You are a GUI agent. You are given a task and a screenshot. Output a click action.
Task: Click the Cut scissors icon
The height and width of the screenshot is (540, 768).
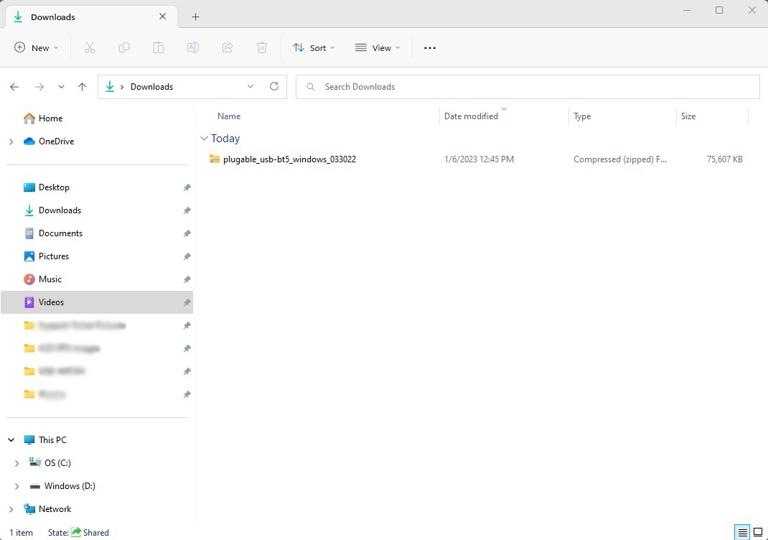tap(90, 48)
